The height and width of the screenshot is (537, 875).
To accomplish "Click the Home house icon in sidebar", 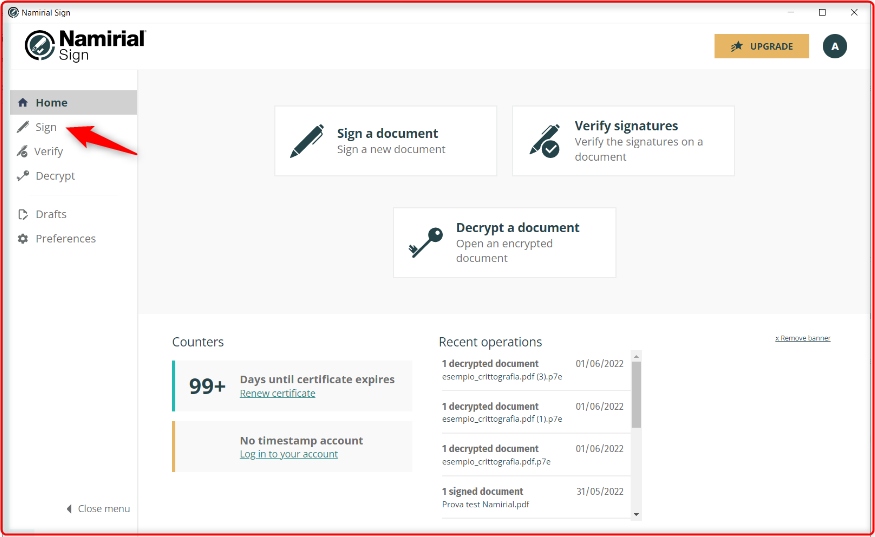I will point(23,103).
